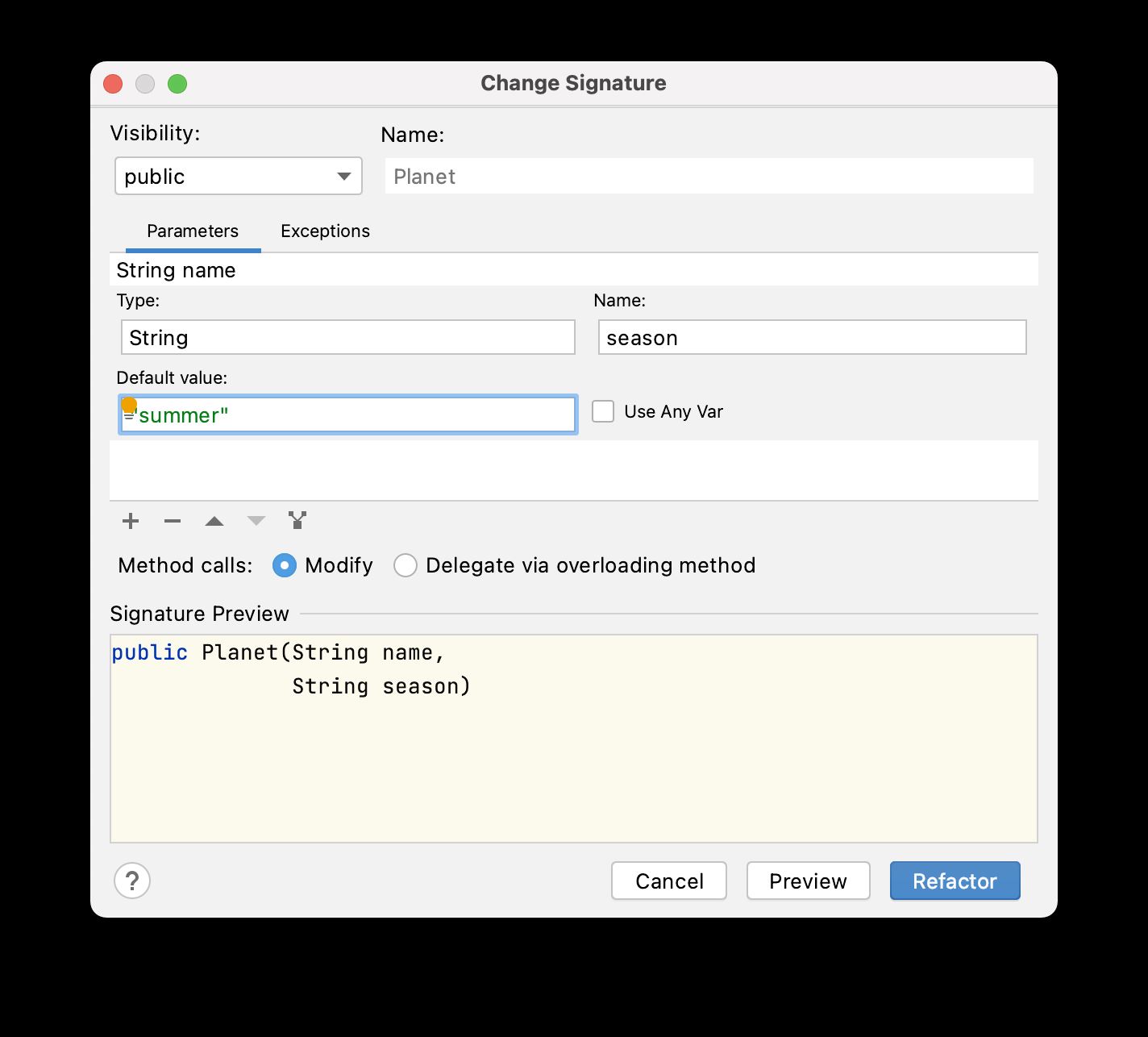Move the selected parameter down
The image size is (1148, 1037).
pyautogui.click(x=256, y=521)
